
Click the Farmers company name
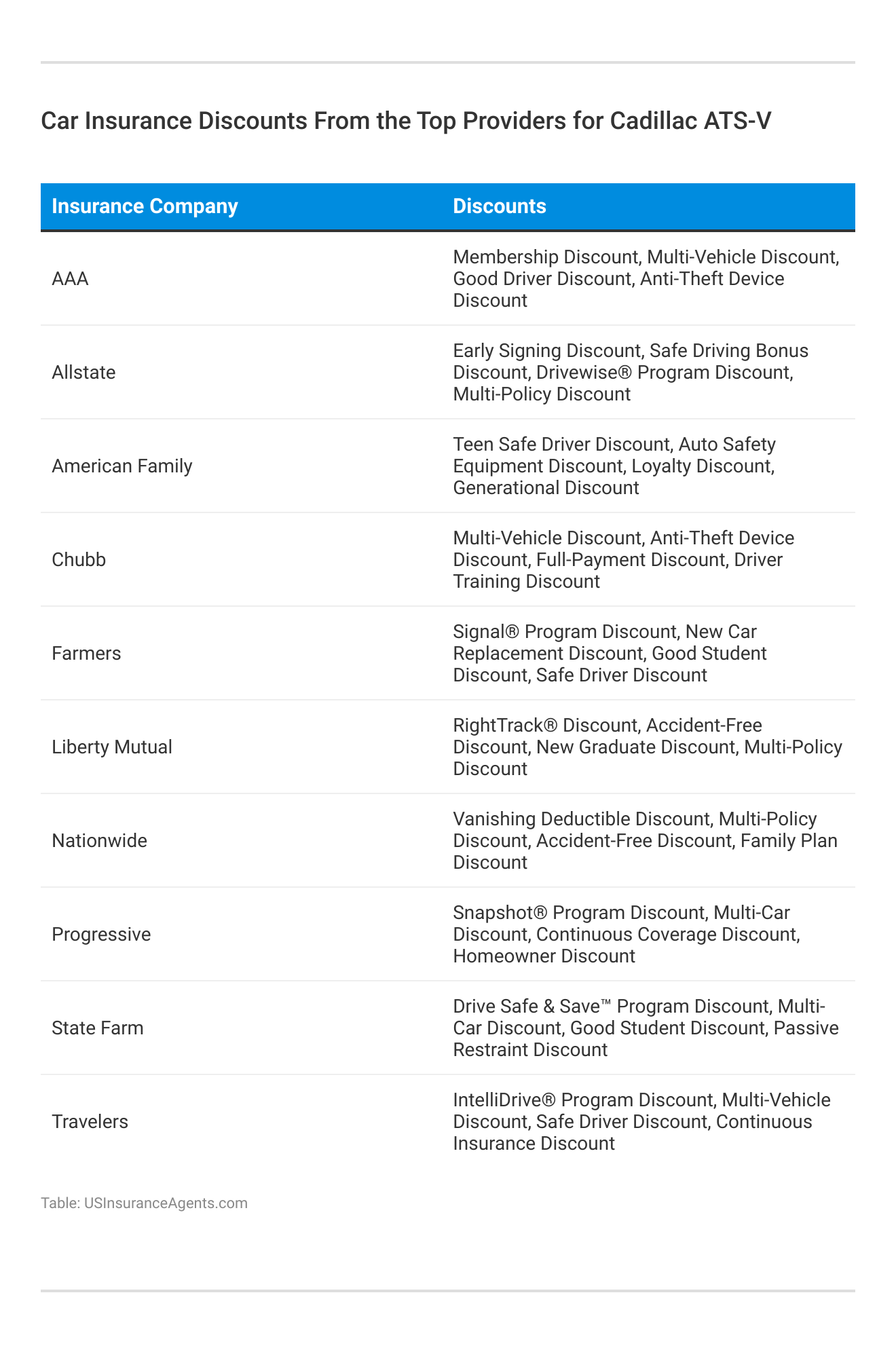pos(86,654)
